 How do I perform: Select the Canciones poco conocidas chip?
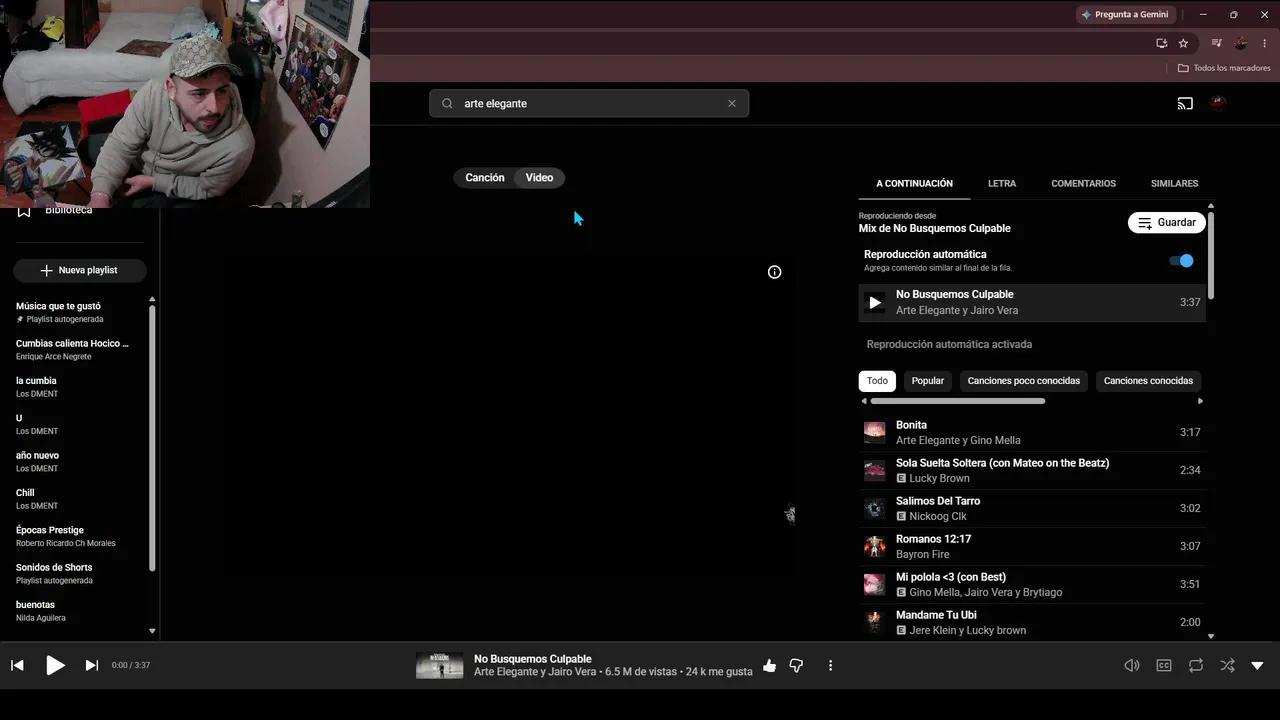pyautogui.click(x=1024, y=381)
